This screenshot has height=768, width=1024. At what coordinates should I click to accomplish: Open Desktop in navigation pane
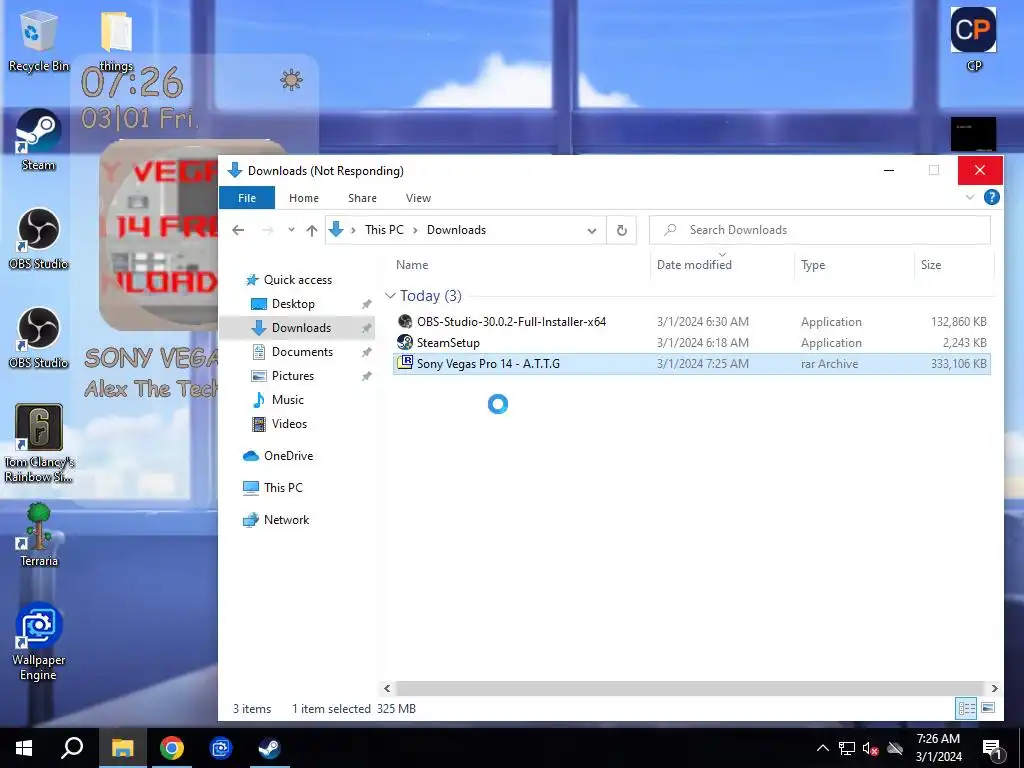(293, 304)
